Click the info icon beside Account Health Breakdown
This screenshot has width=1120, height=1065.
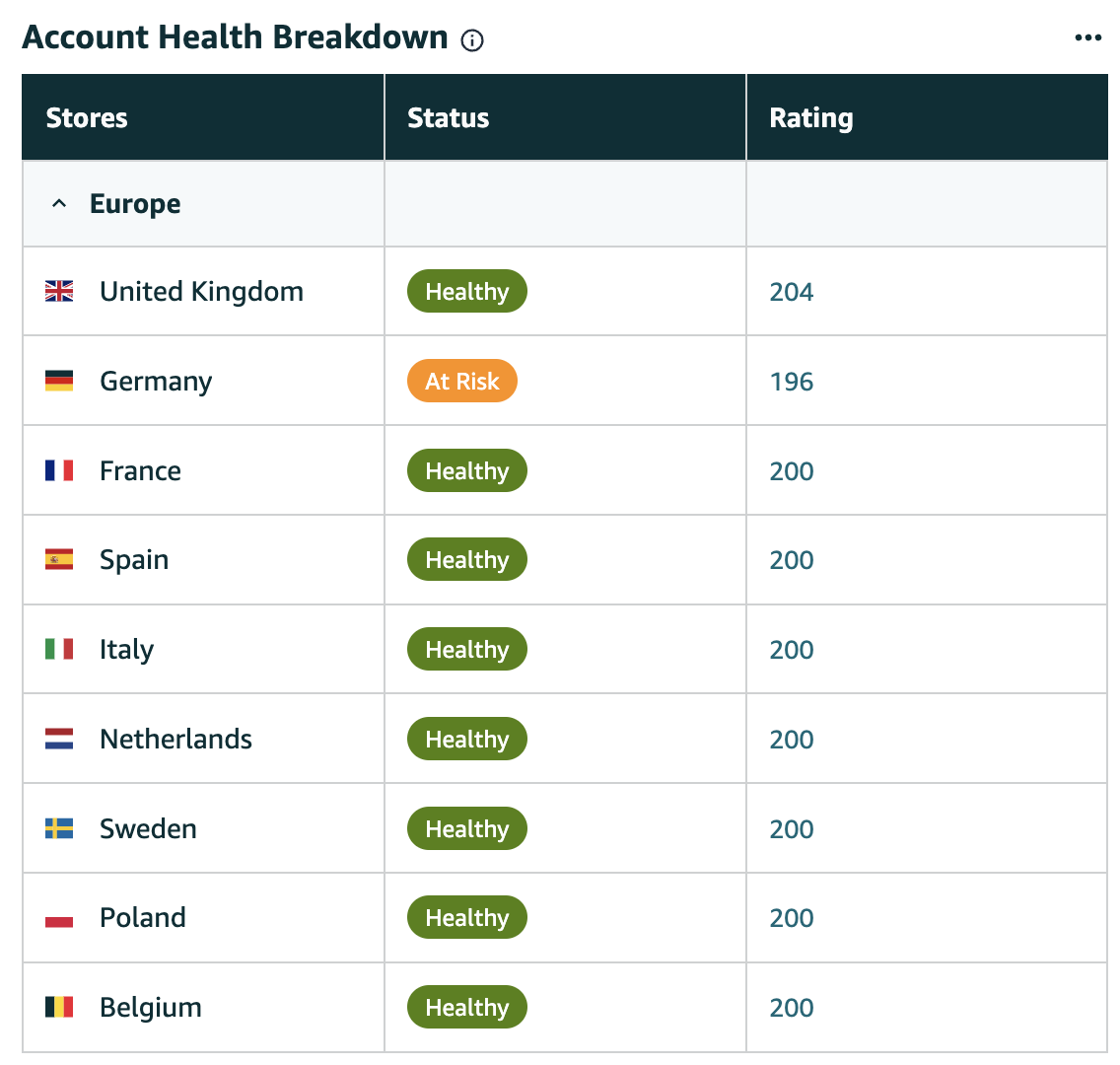pyautogui.click(x=471, y=40)
